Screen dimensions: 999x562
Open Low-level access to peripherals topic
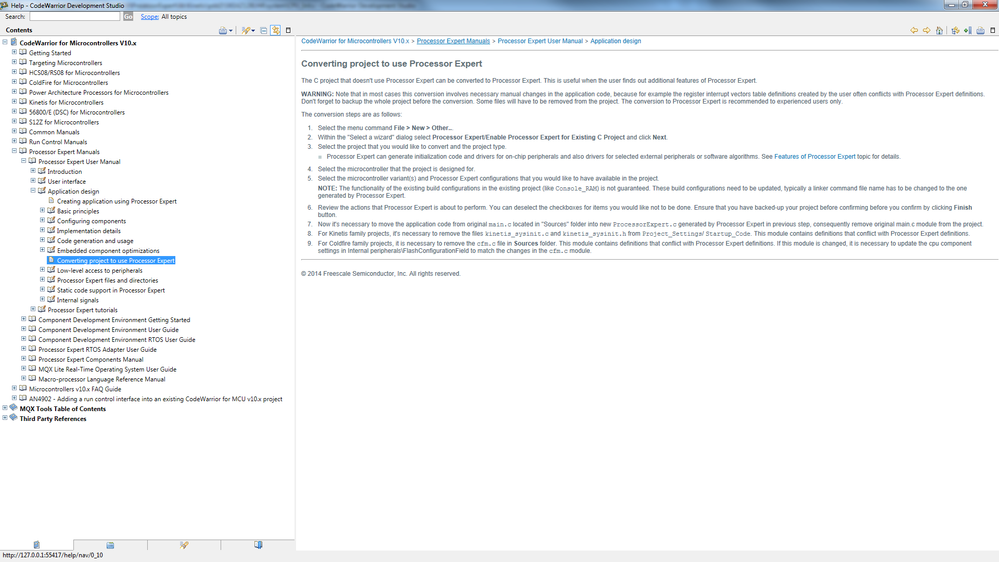tap(99, 270)
